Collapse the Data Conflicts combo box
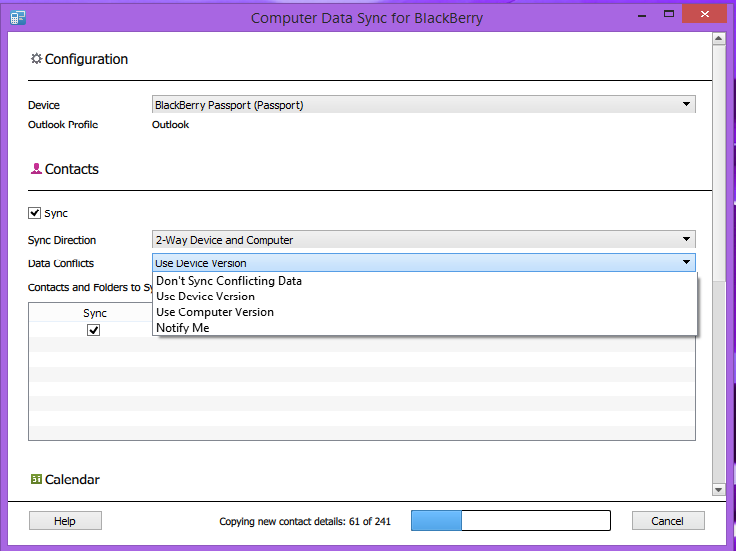This screenshot has height=551, width=736. coord(423,263)
